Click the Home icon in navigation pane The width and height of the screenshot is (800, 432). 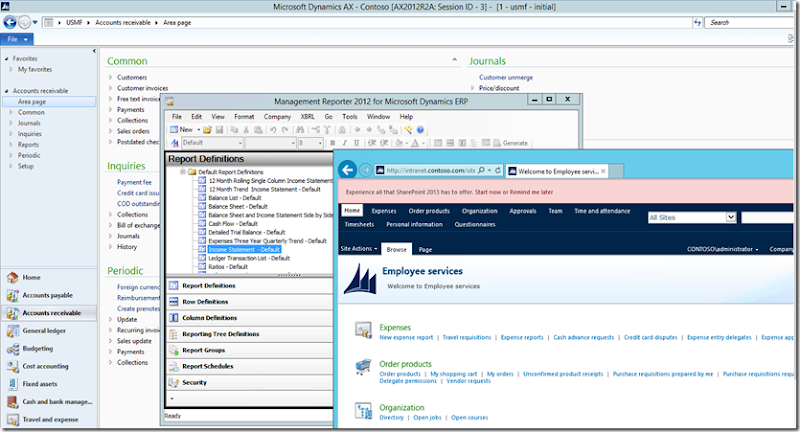pos(12,277)
